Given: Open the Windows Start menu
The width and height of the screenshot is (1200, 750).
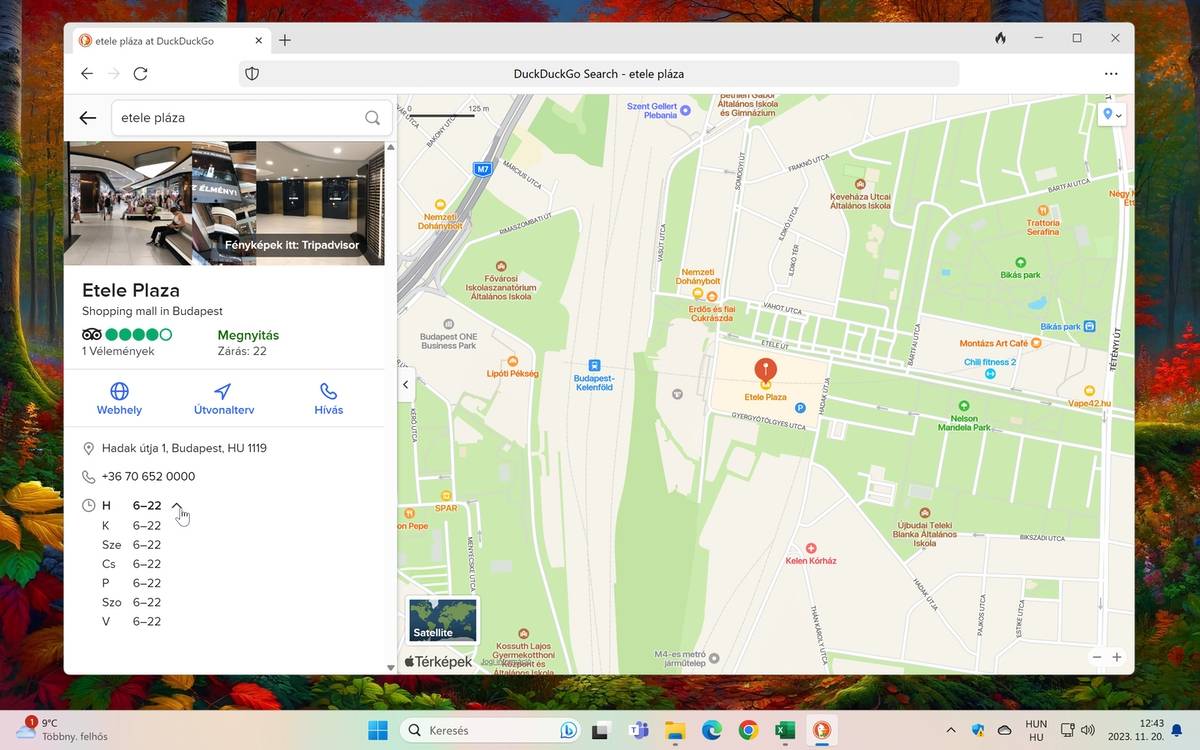Looking at the screenshot, I should [377, 730].
